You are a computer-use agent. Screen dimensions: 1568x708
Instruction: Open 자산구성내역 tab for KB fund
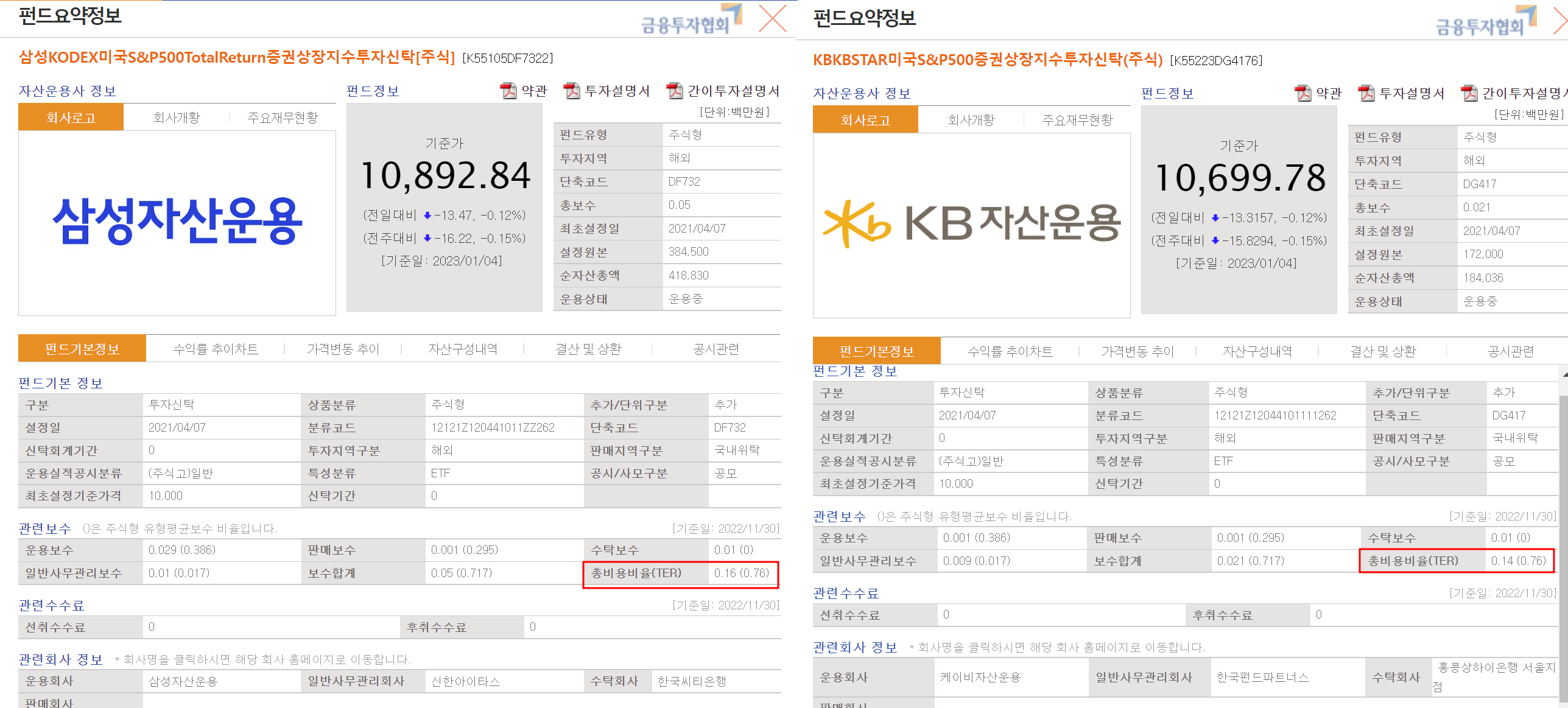click(1257, 351)
